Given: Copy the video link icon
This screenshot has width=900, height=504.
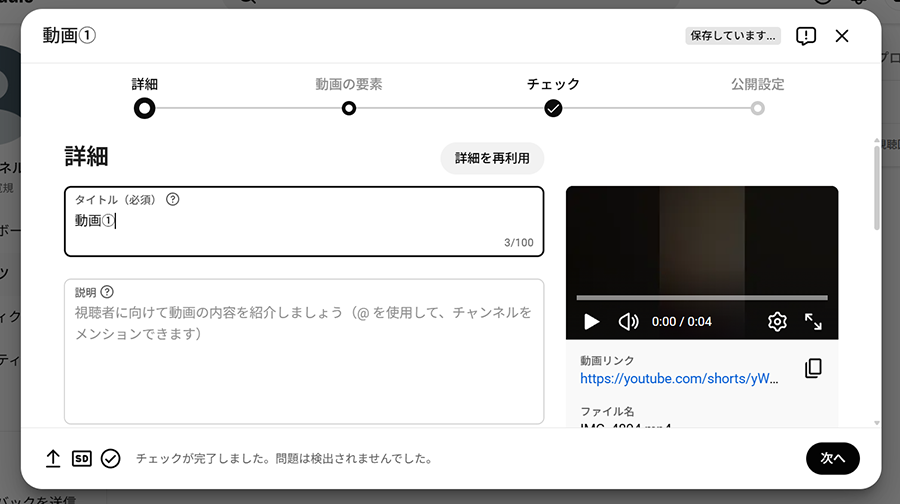Looking at the screenshot, I should [813, 369].
